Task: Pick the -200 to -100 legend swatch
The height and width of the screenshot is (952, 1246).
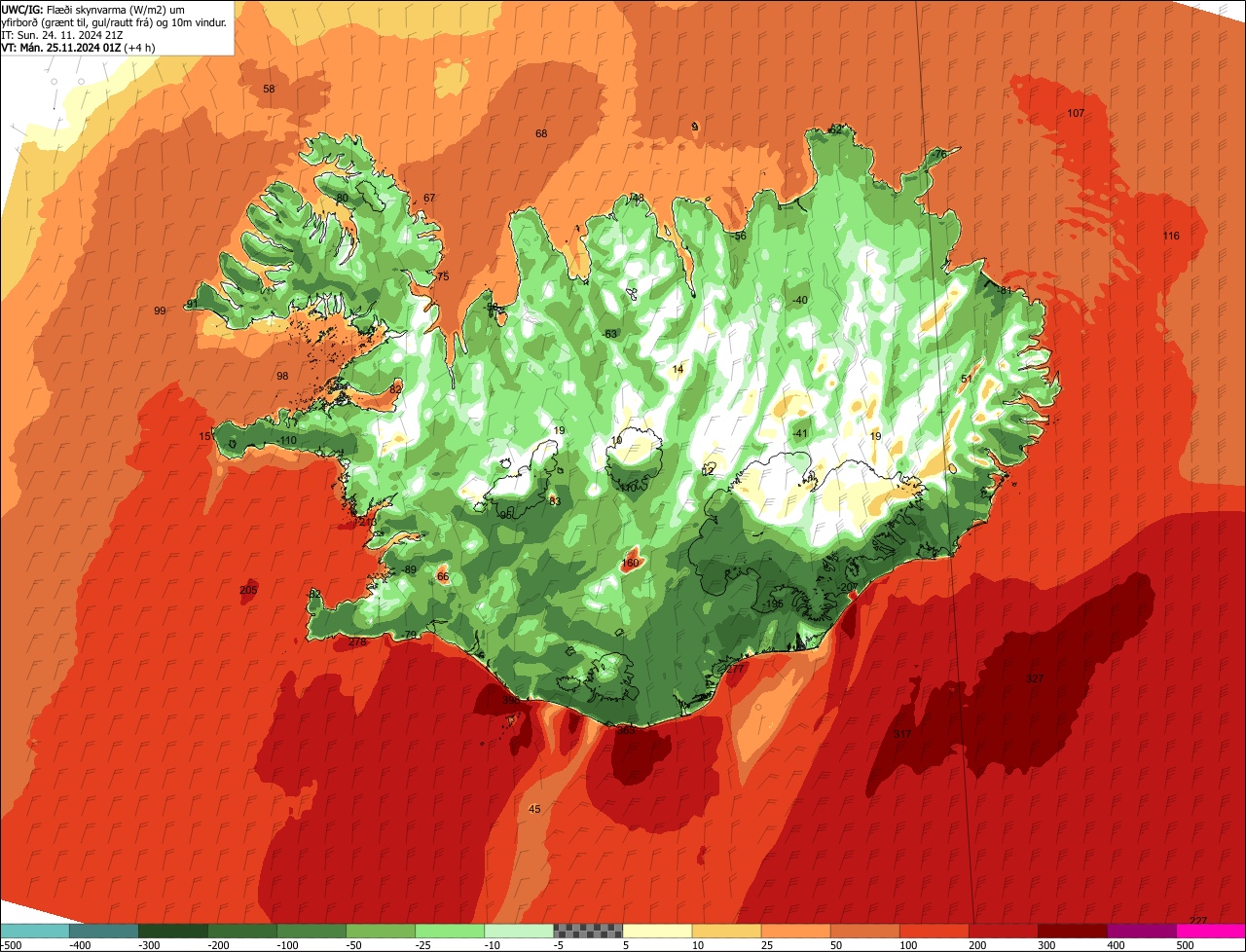Action: [241, 930]
